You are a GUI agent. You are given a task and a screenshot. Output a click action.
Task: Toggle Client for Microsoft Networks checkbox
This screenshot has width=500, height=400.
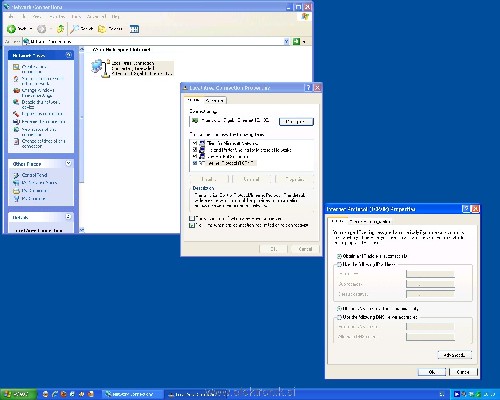tap(195, 143)
